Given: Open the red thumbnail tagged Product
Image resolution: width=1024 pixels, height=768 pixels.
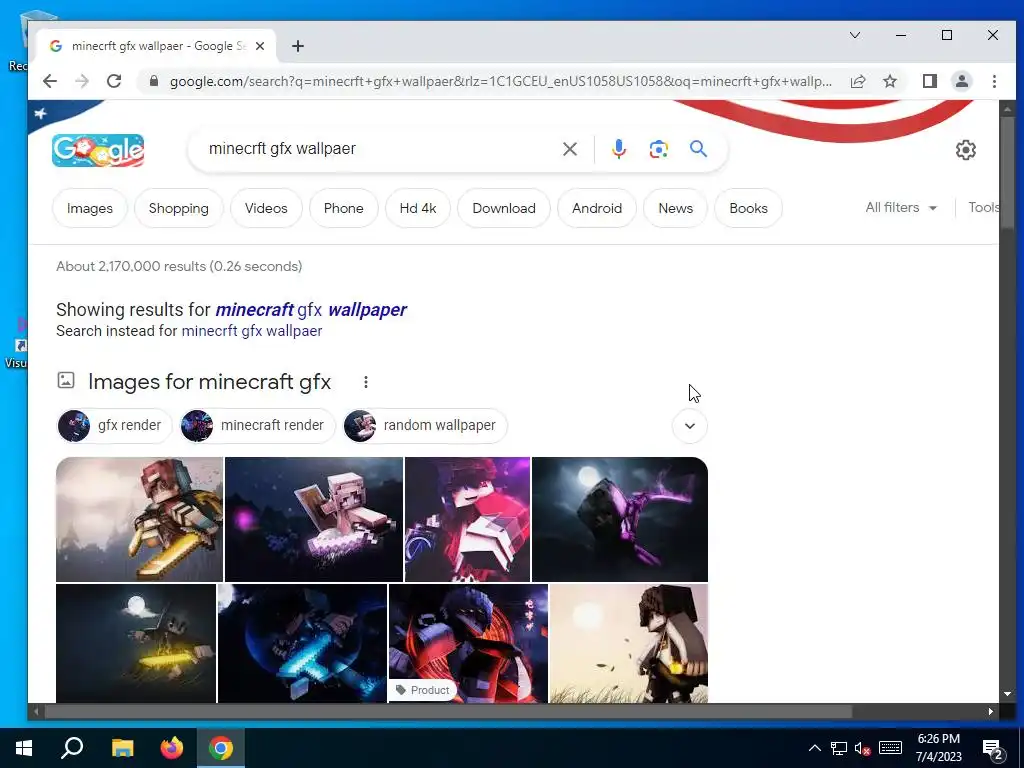Looking at the screenshot, I should 468,643.
